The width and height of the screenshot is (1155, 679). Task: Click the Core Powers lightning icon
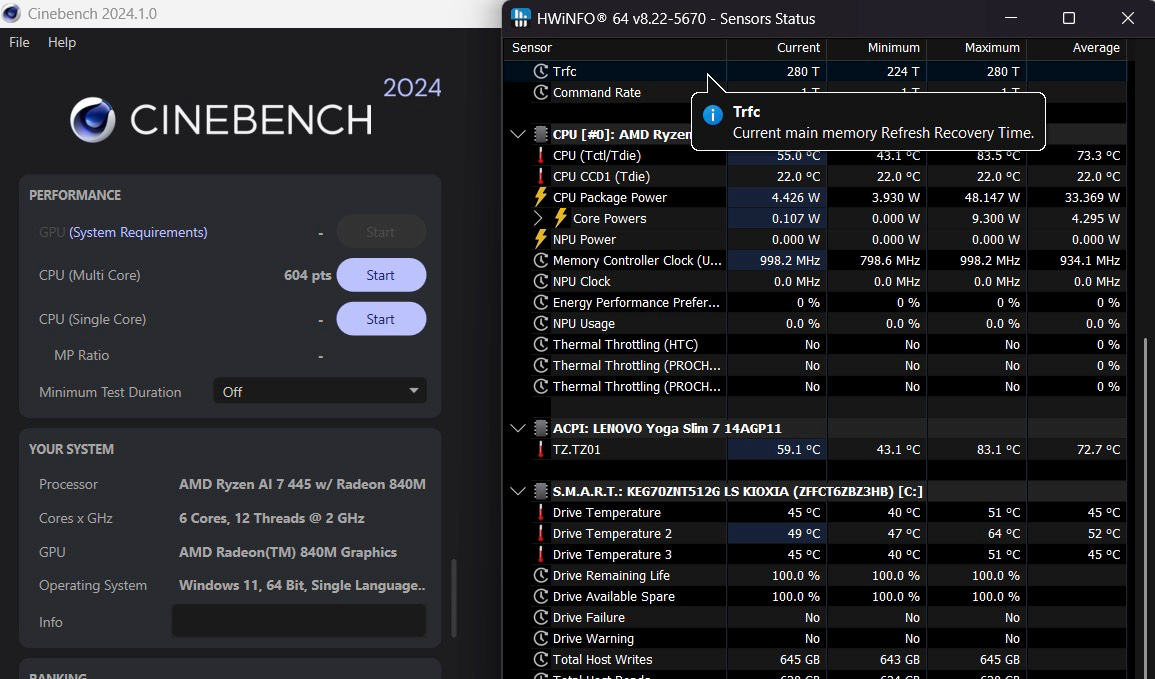coord(561,218)
